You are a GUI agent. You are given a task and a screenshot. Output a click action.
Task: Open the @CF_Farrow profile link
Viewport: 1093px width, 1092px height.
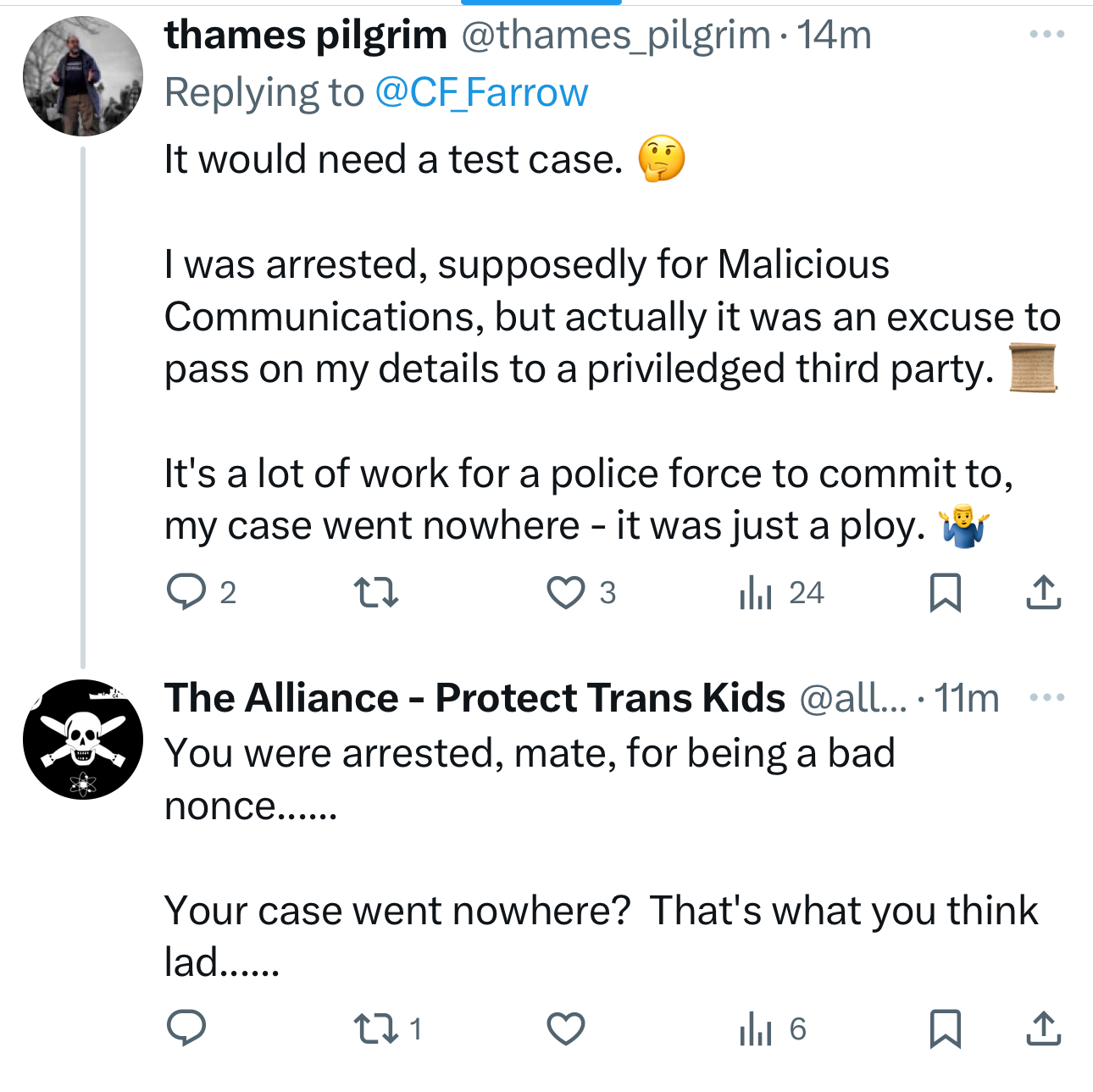click(481, 92)
